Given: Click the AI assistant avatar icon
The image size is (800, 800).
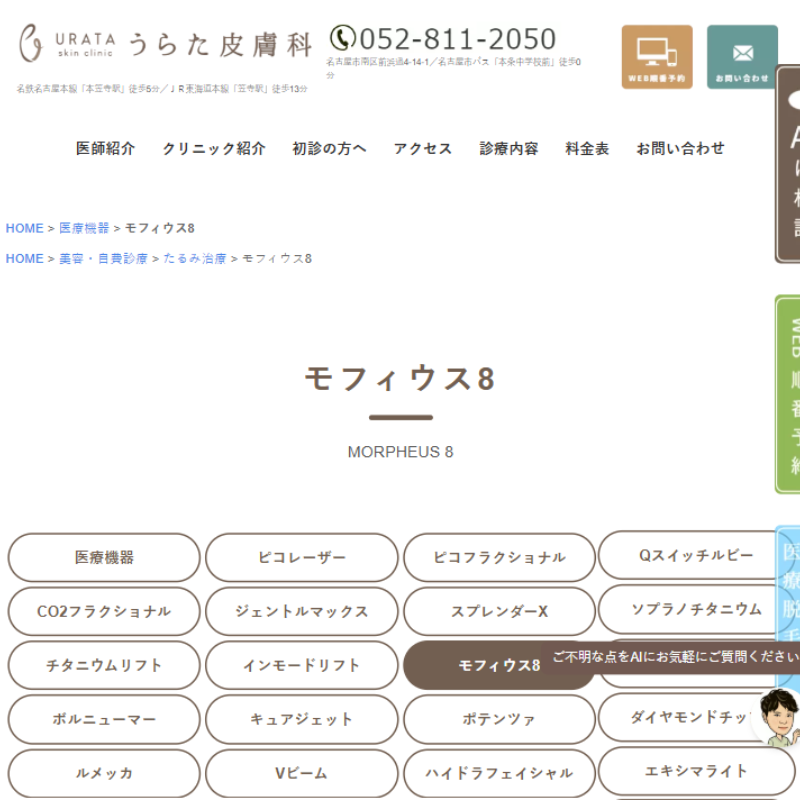Looking at the screenshot, I should click(779, 717).
